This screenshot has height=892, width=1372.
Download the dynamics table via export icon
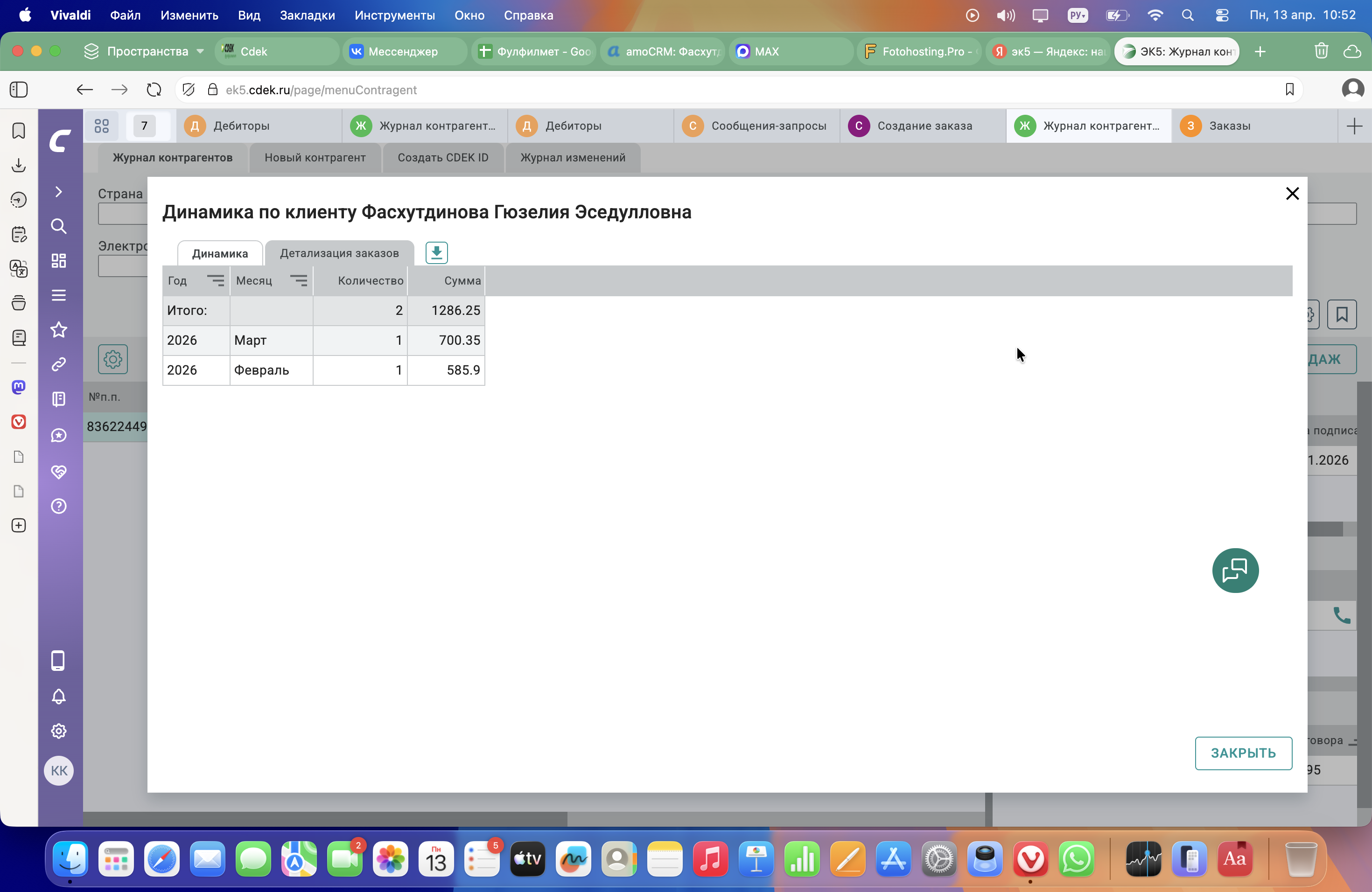436,253
